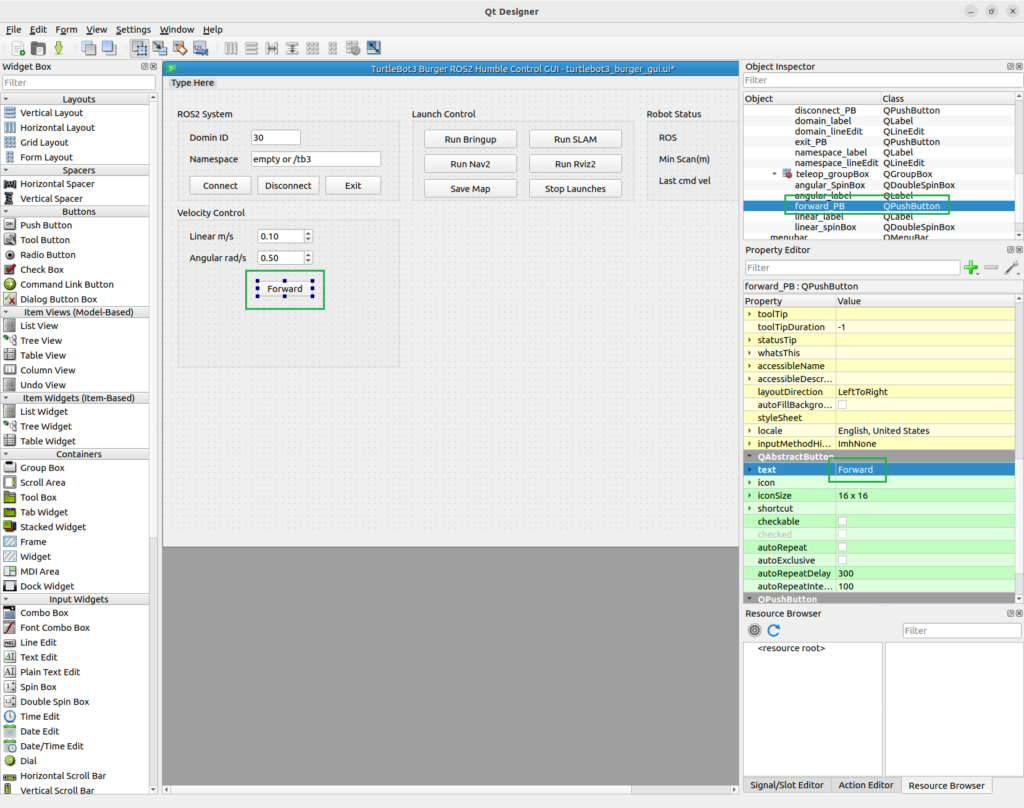Remove dynamic property with minus icon

point(991,268)
